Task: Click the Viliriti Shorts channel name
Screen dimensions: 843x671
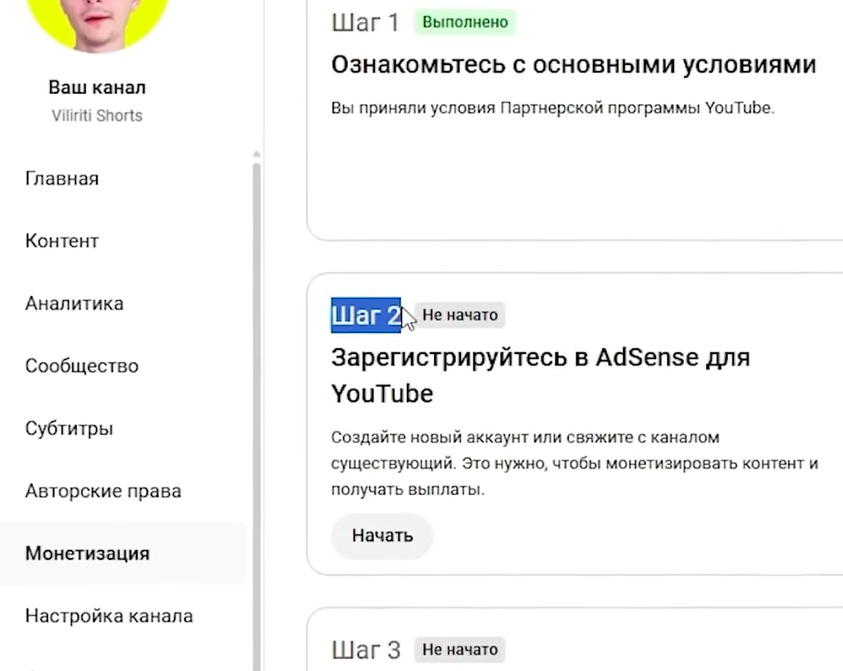Action: pyautogui.click(x=97, y=116)
